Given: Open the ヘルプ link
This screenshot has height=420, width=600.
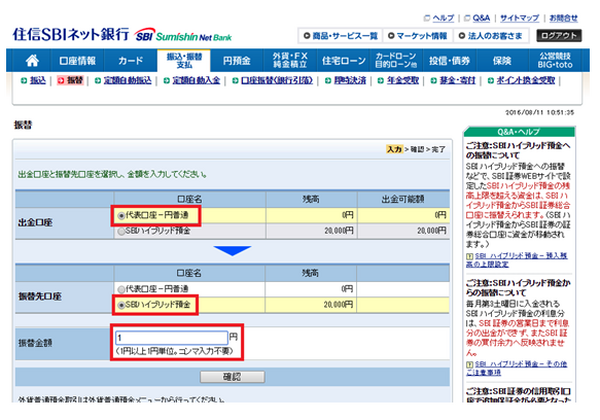Looking at the screenshot, I should tap(443, 18).
